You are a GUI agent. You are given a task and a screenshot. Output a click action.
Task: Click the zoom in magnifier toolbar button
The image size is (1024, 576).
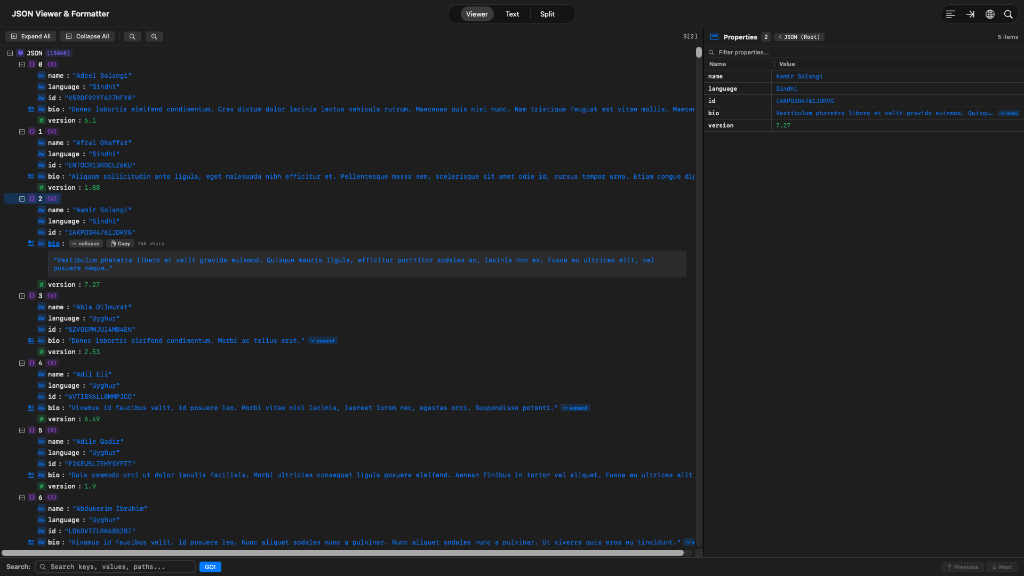pos(154,37)
